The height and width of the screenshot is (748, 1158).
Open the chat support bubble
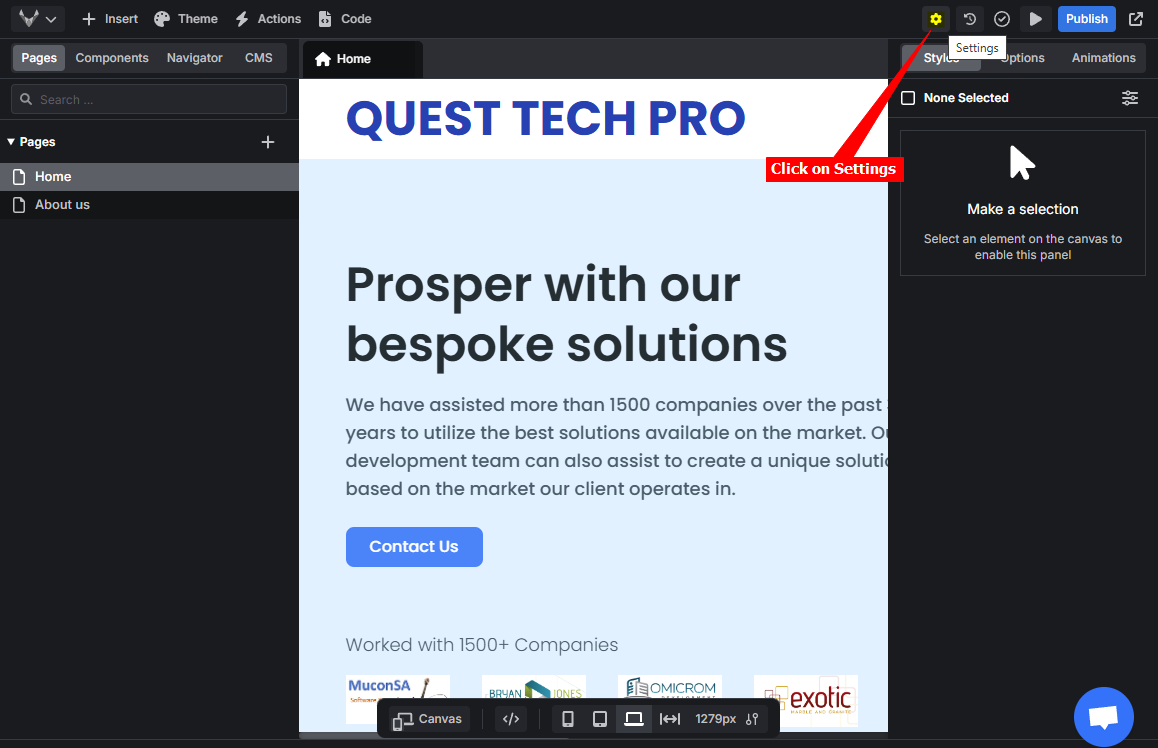click(1103, 716)
